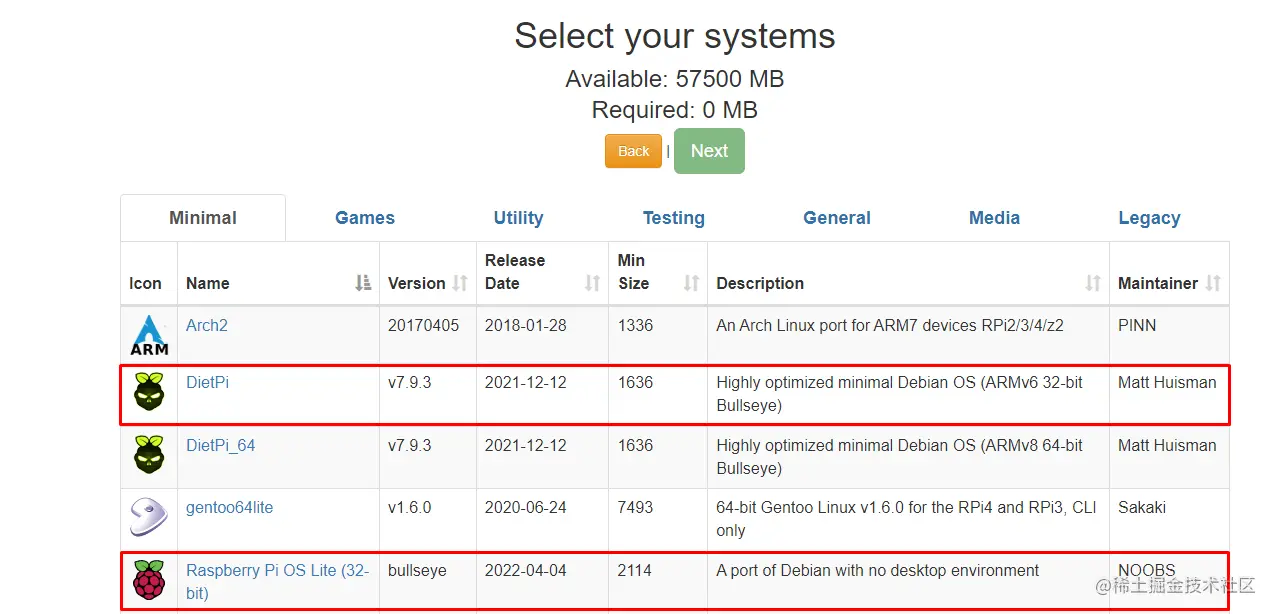
Task: Open the Arch2 link
Action: [207, 325]
